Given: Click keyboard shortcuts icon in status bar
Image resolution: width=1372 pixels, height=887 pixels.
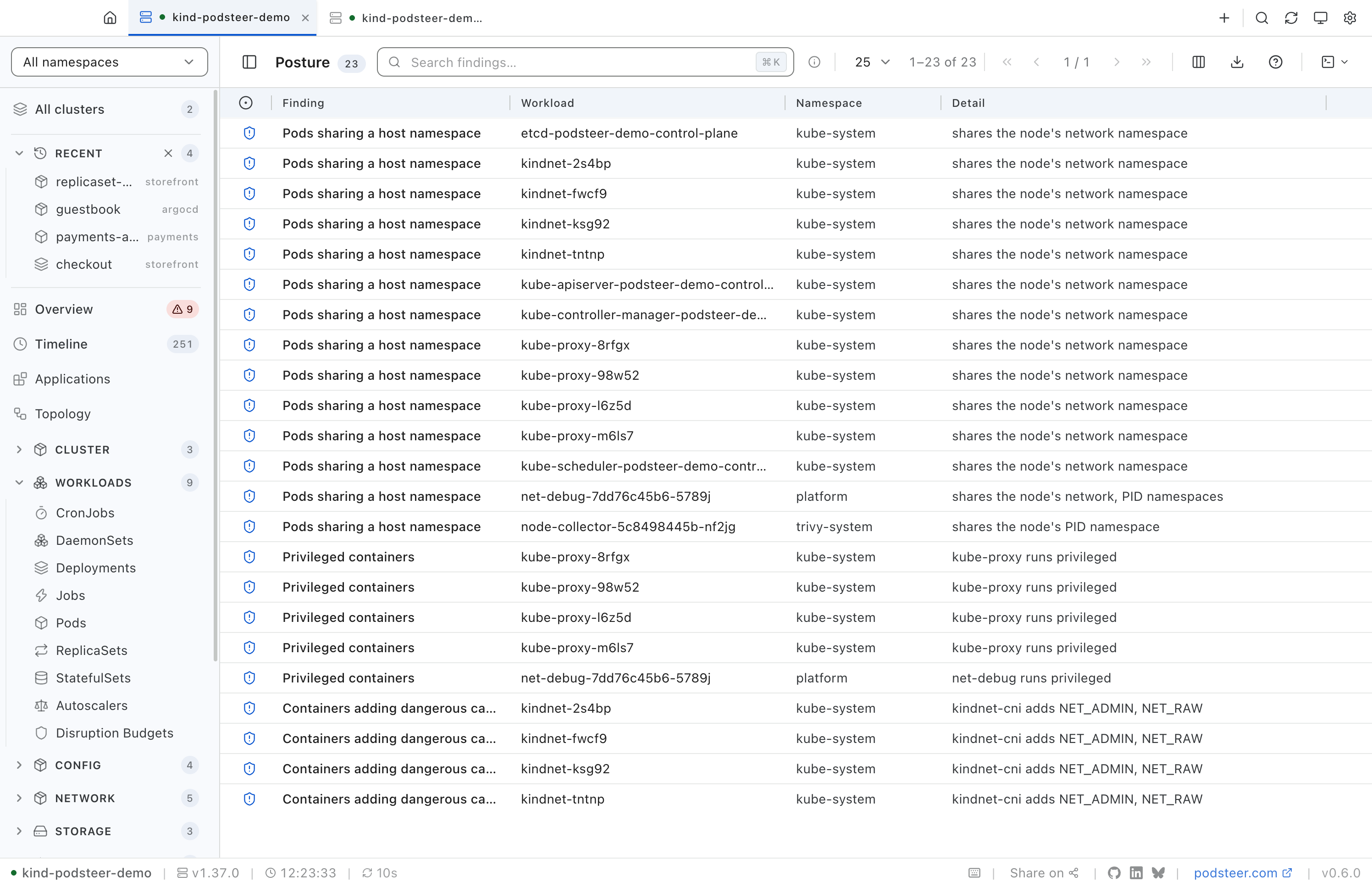Looking at the screenshot, I should click(974, 873).
